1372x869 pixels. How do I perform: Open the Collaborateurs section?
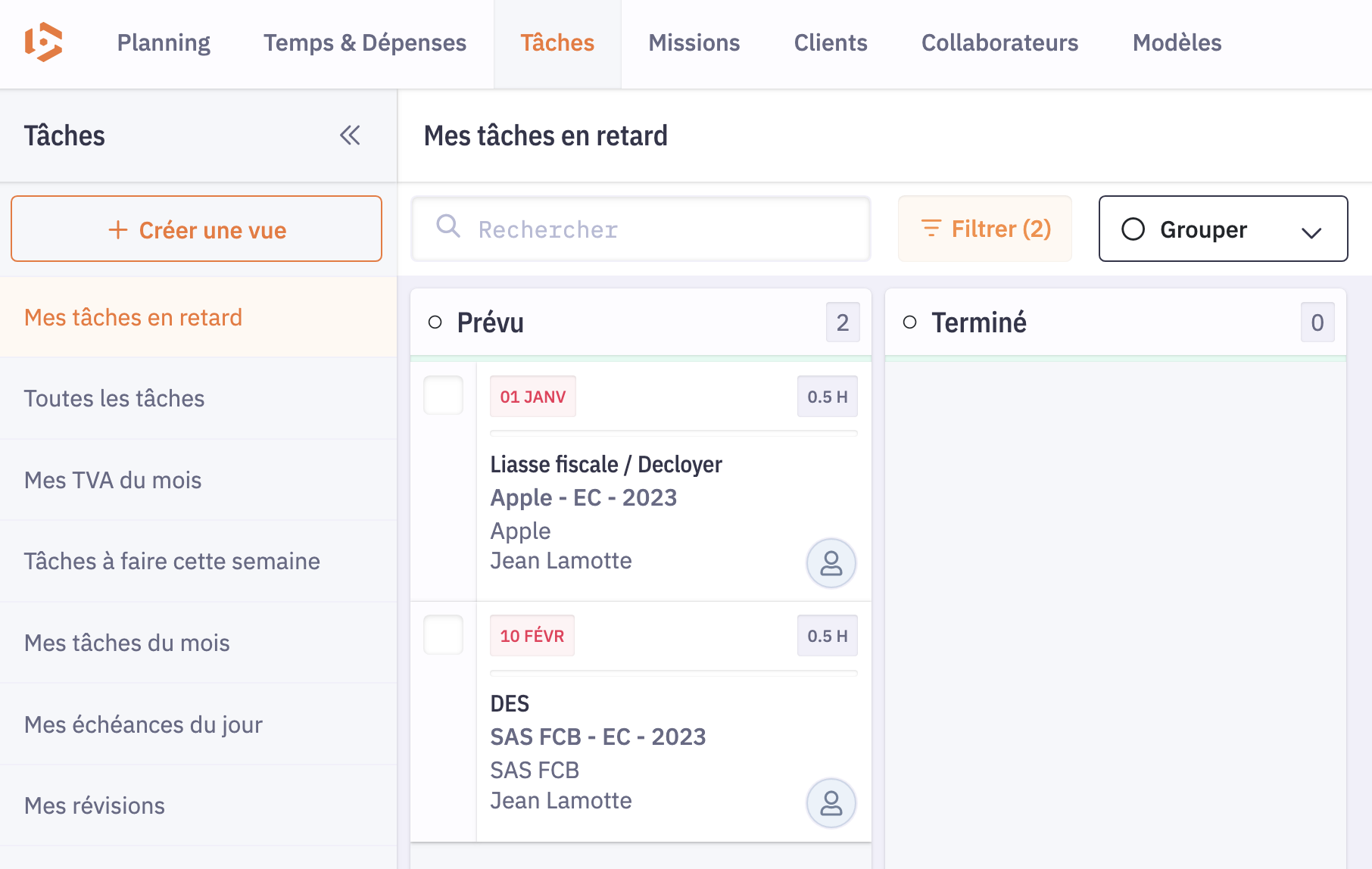click(x=999, y=43)
